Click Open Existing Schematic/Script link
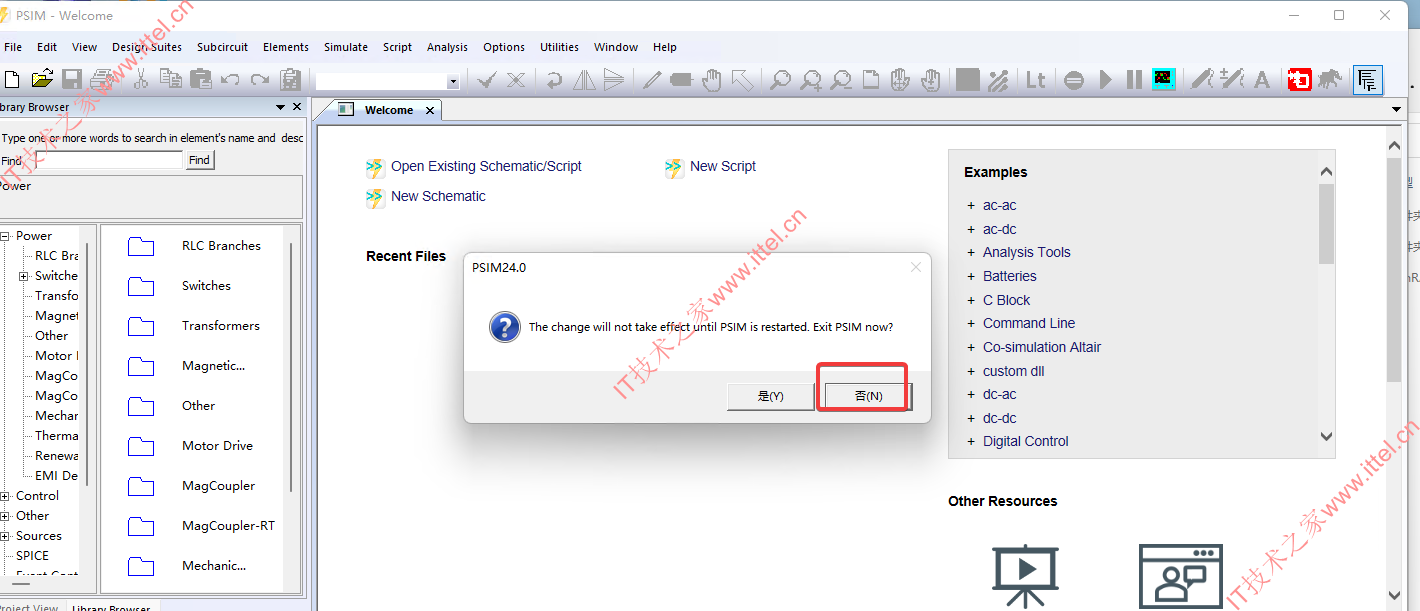 pyautogui.click(x=486, y=167)
